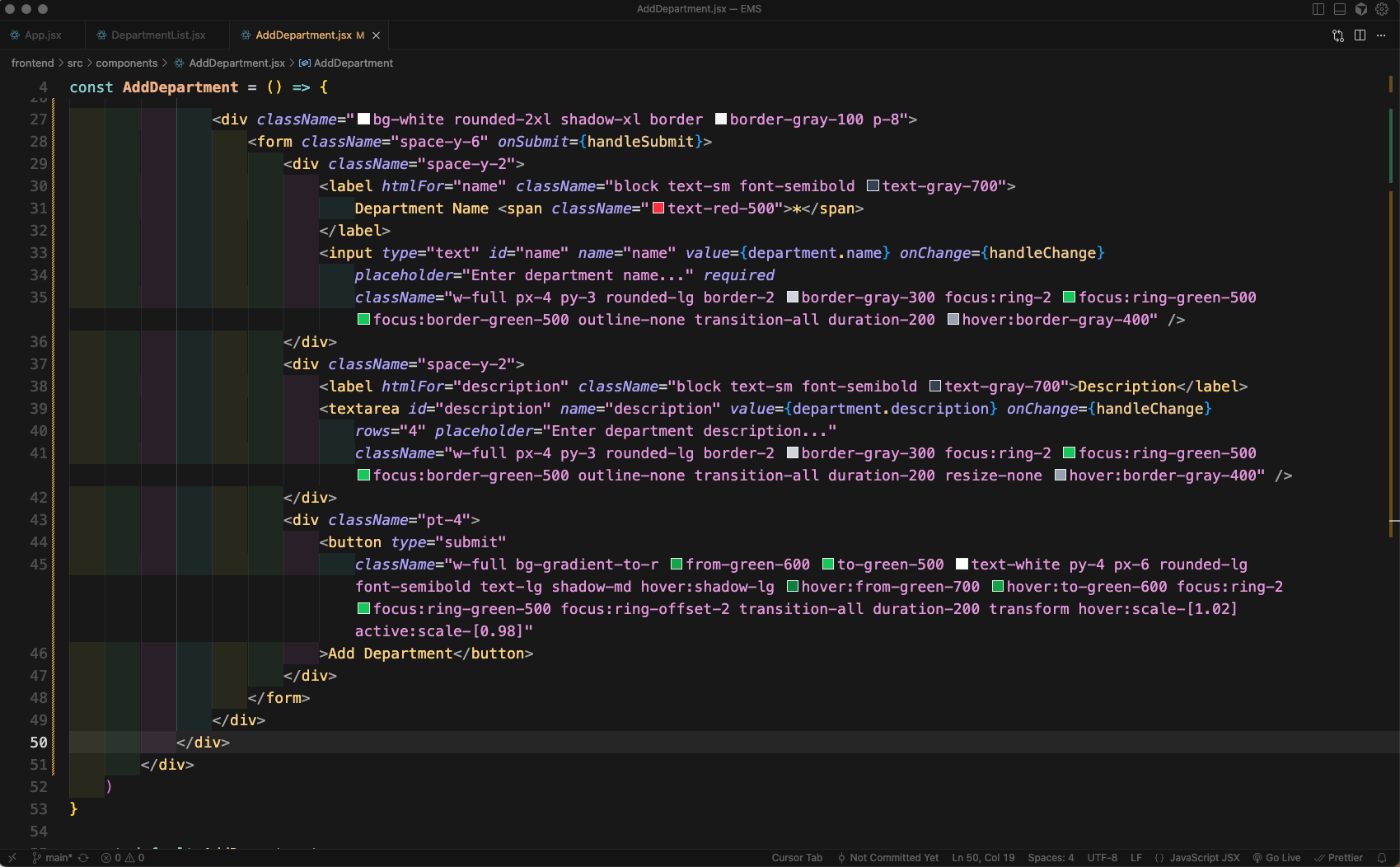1400x867 pixels.
Task: Open remote window indicator in status bar
Action: 12,858
